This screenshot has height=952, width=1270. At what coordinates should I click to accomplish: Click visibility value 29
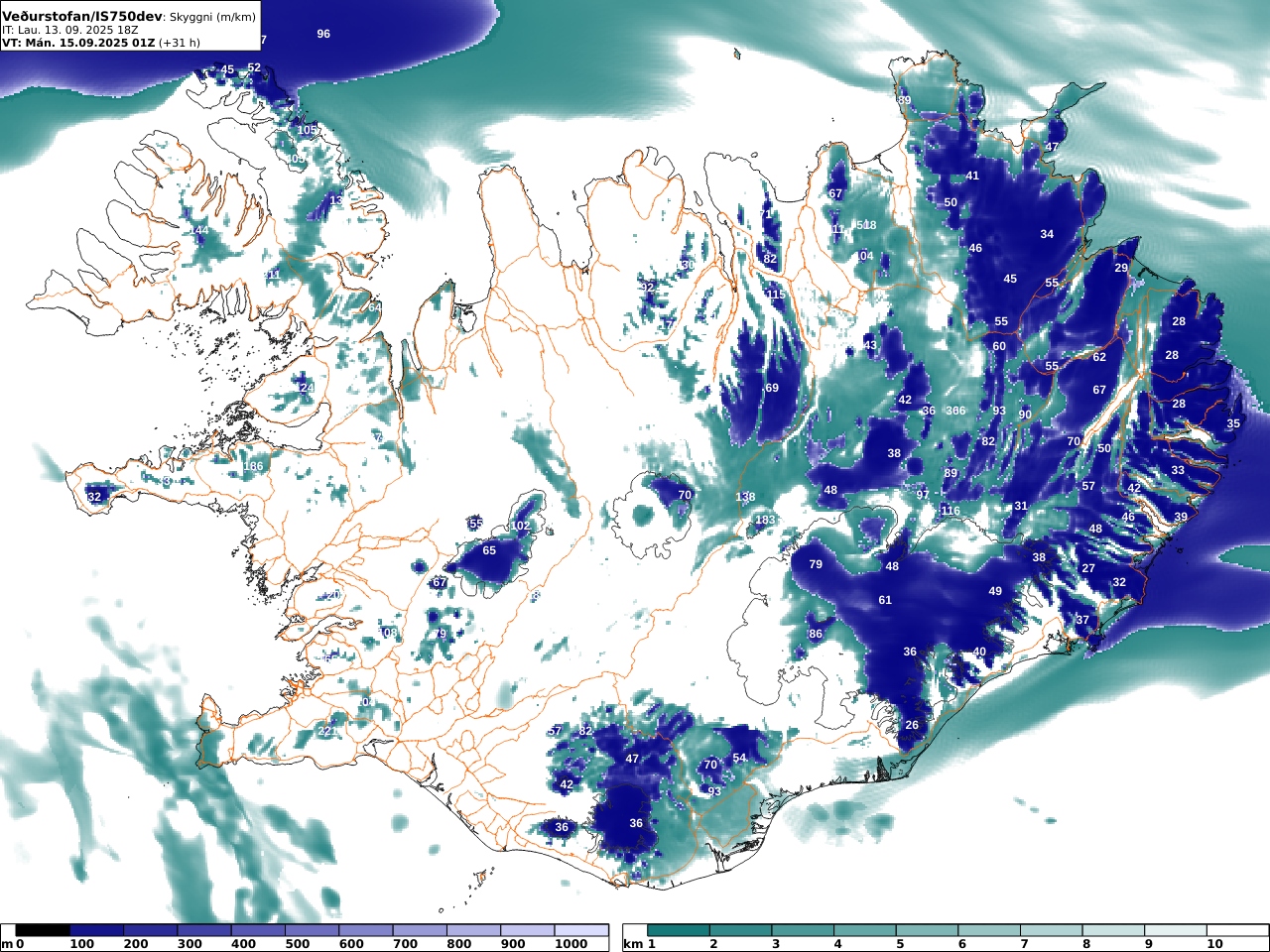pos(1121,268)
